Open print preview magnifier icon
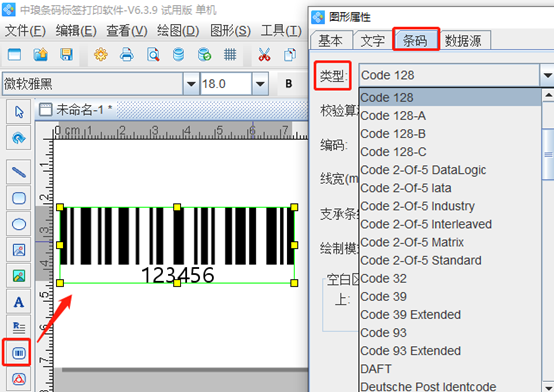 pos(153,55)
